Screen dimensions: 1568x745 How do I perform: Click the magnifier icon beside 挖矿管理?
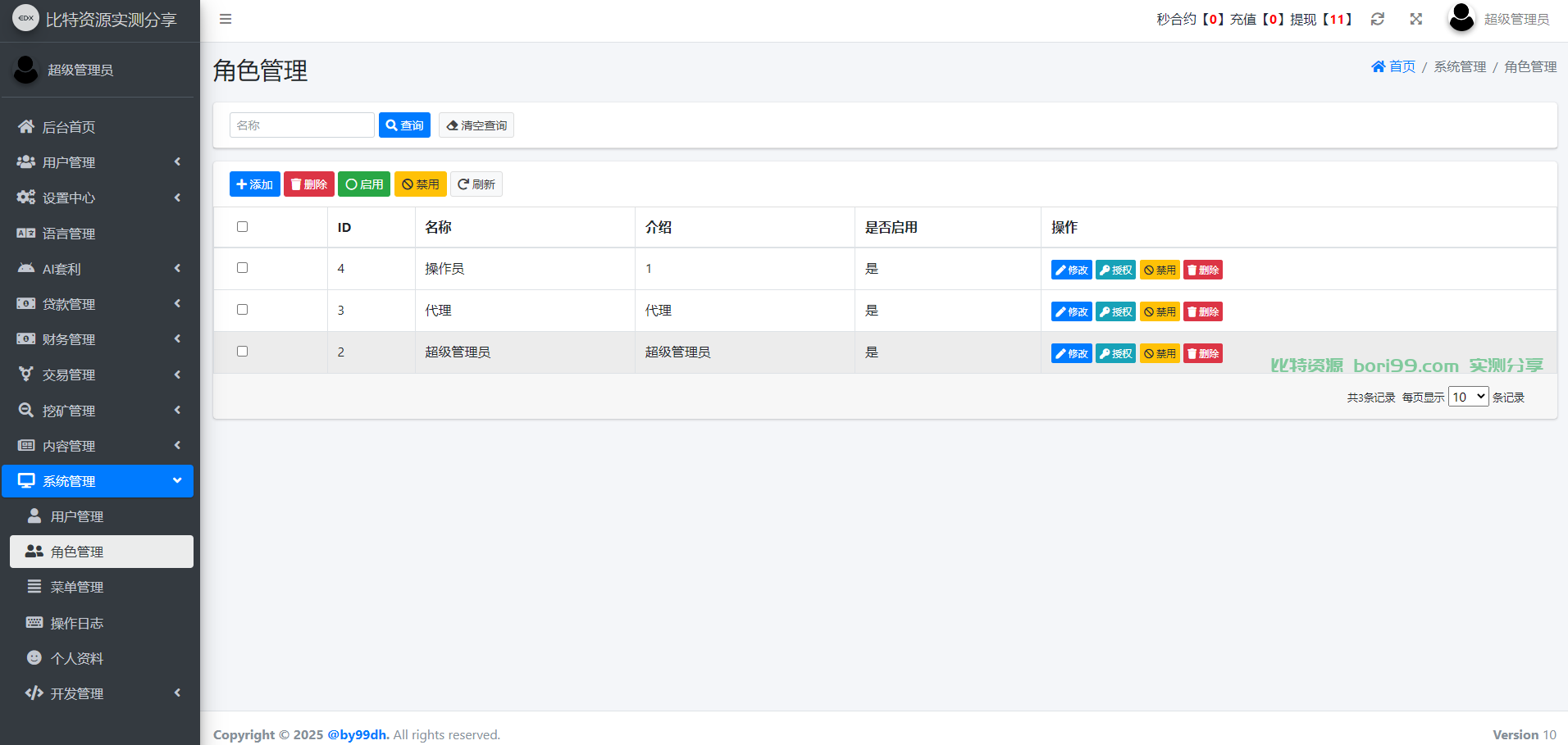click(x=26, y=410)
